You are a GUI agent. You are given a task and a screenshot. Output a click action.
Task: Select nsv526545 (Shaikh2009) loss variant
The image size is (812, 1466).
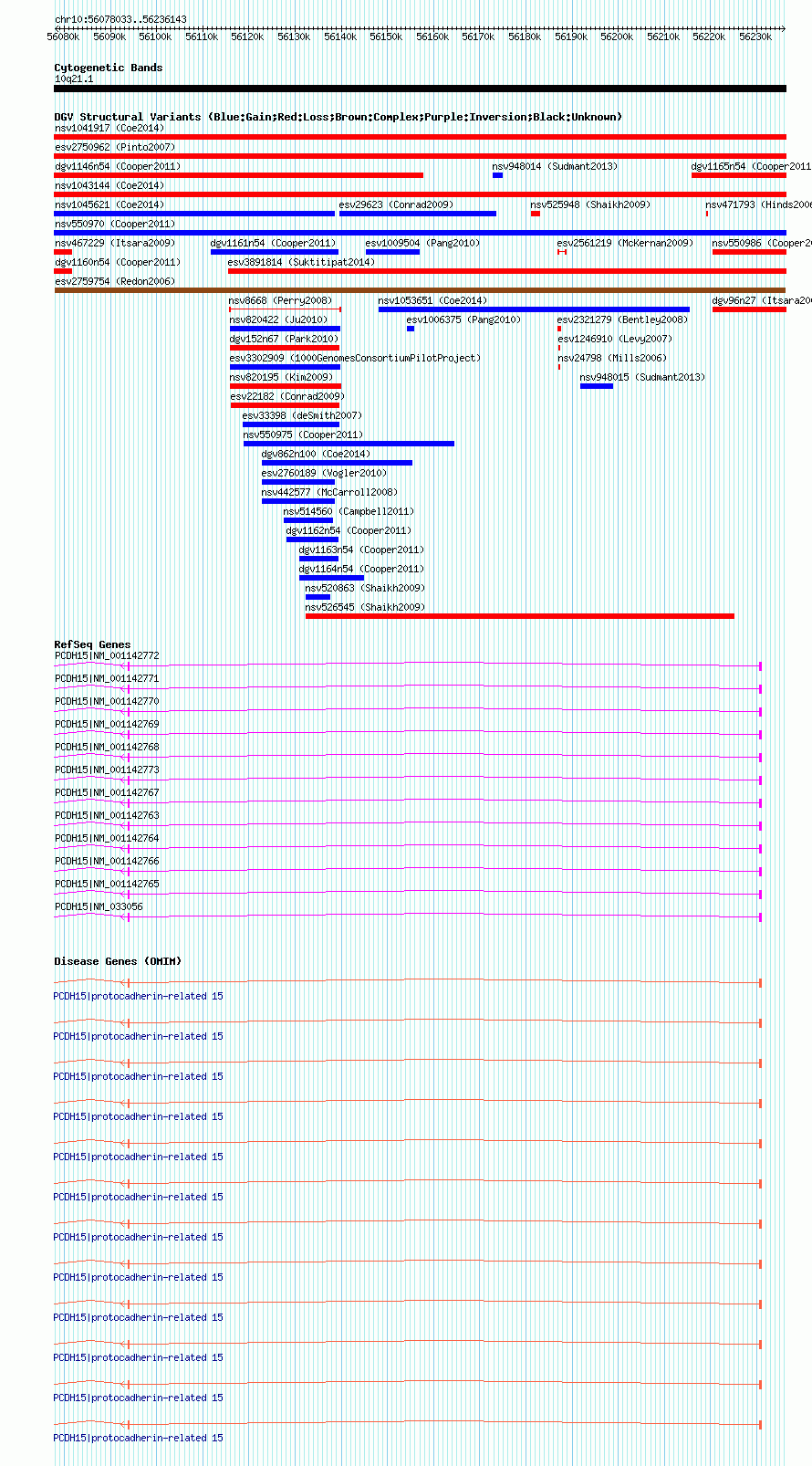(x=365, y=607)
